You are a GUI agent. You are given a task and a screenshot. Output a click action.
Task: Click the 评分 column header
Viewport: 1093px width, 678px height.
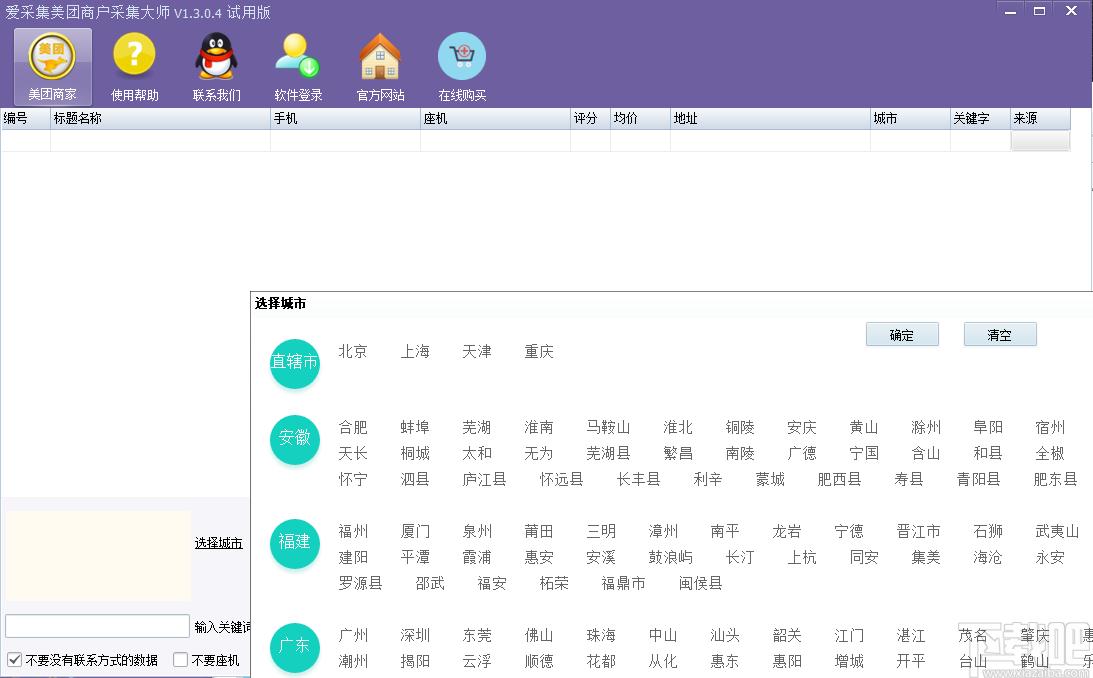(x=590, y=118)
